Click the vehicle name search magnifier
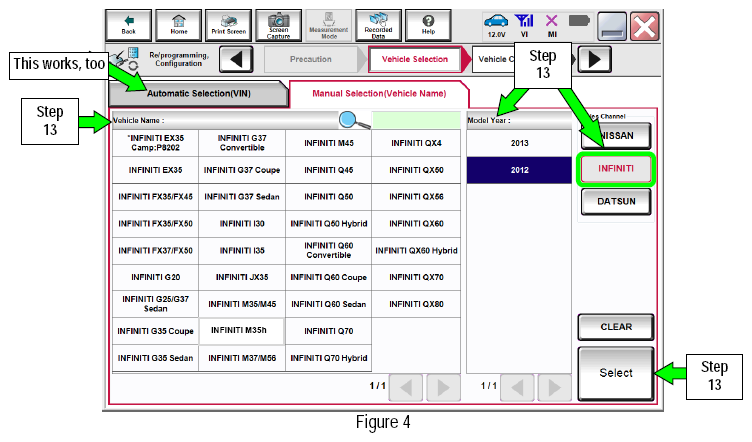 pos(354,120)
